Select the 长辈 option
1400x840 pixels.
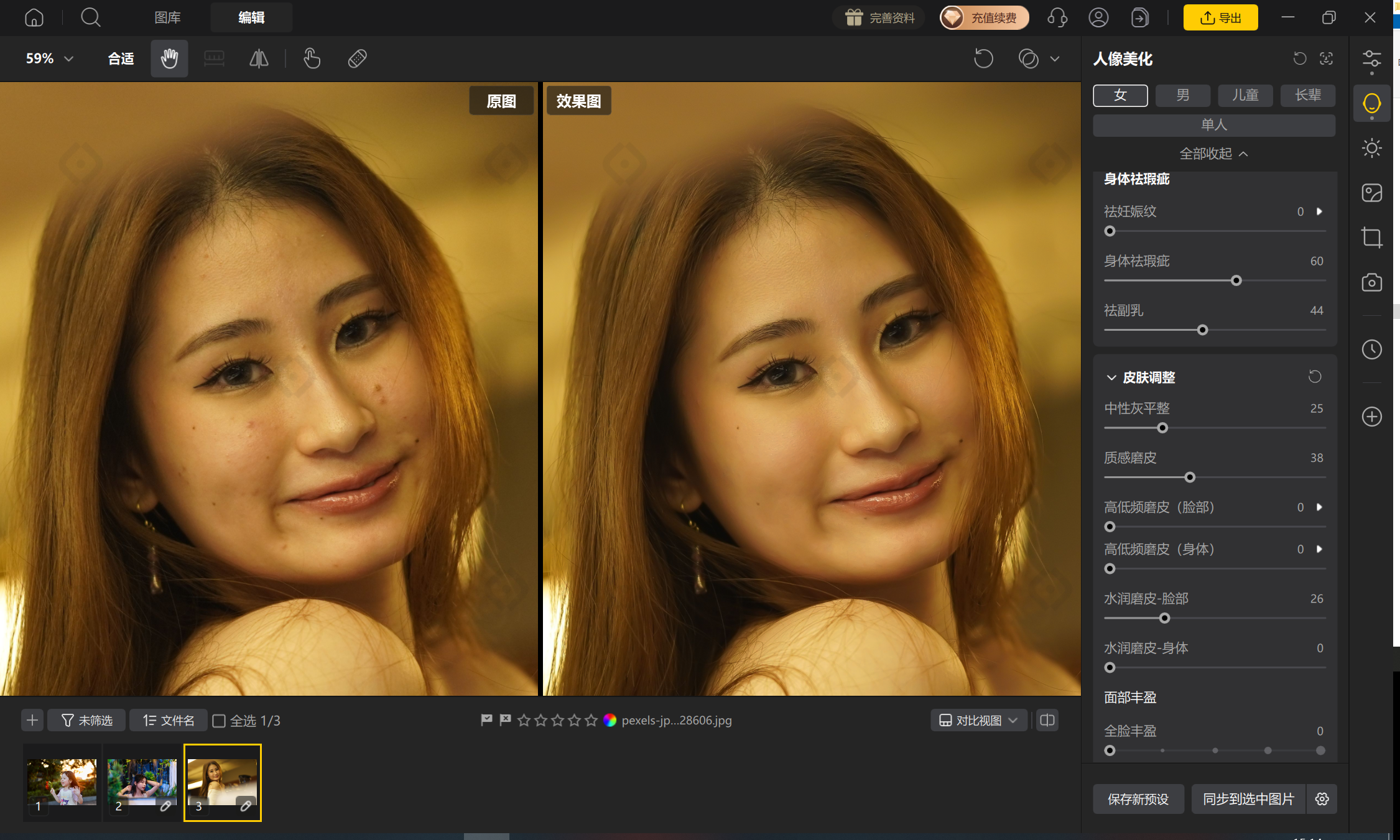(1308, 95)
